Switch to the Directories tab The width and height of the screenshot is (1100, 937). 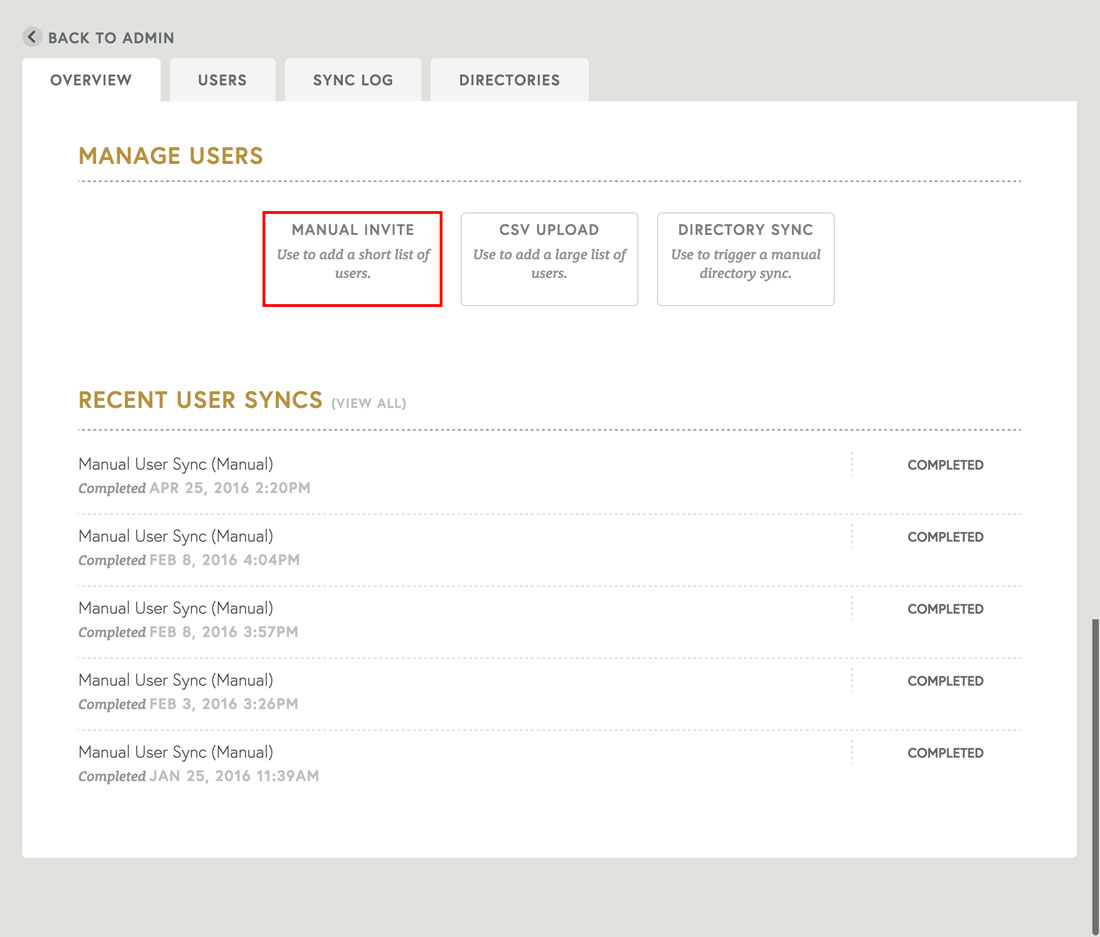509,80
